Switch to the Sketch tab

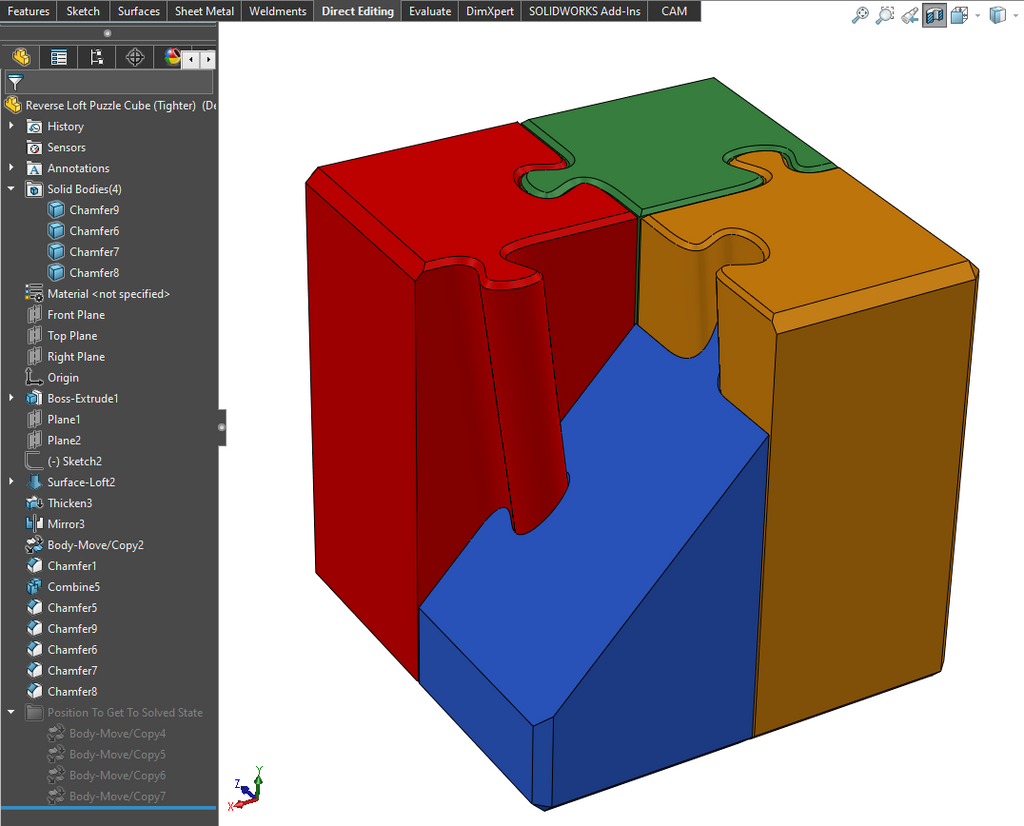(83, 11)
